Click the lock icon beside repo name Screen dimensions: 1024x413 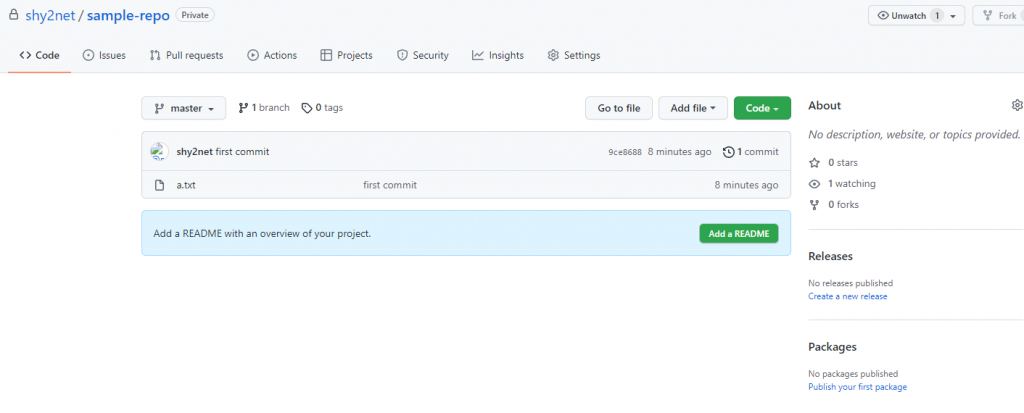[13, 15]
